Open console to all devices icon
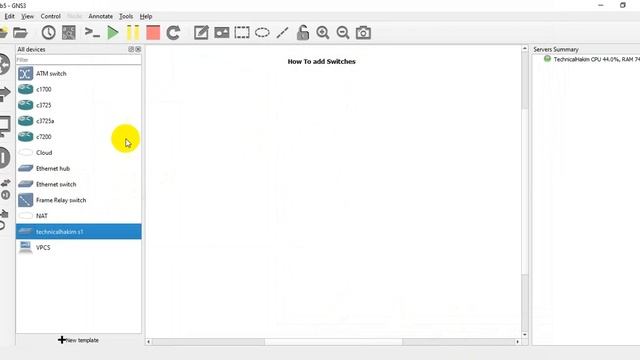This screenshot has width=640, height=360. (92, 33)
